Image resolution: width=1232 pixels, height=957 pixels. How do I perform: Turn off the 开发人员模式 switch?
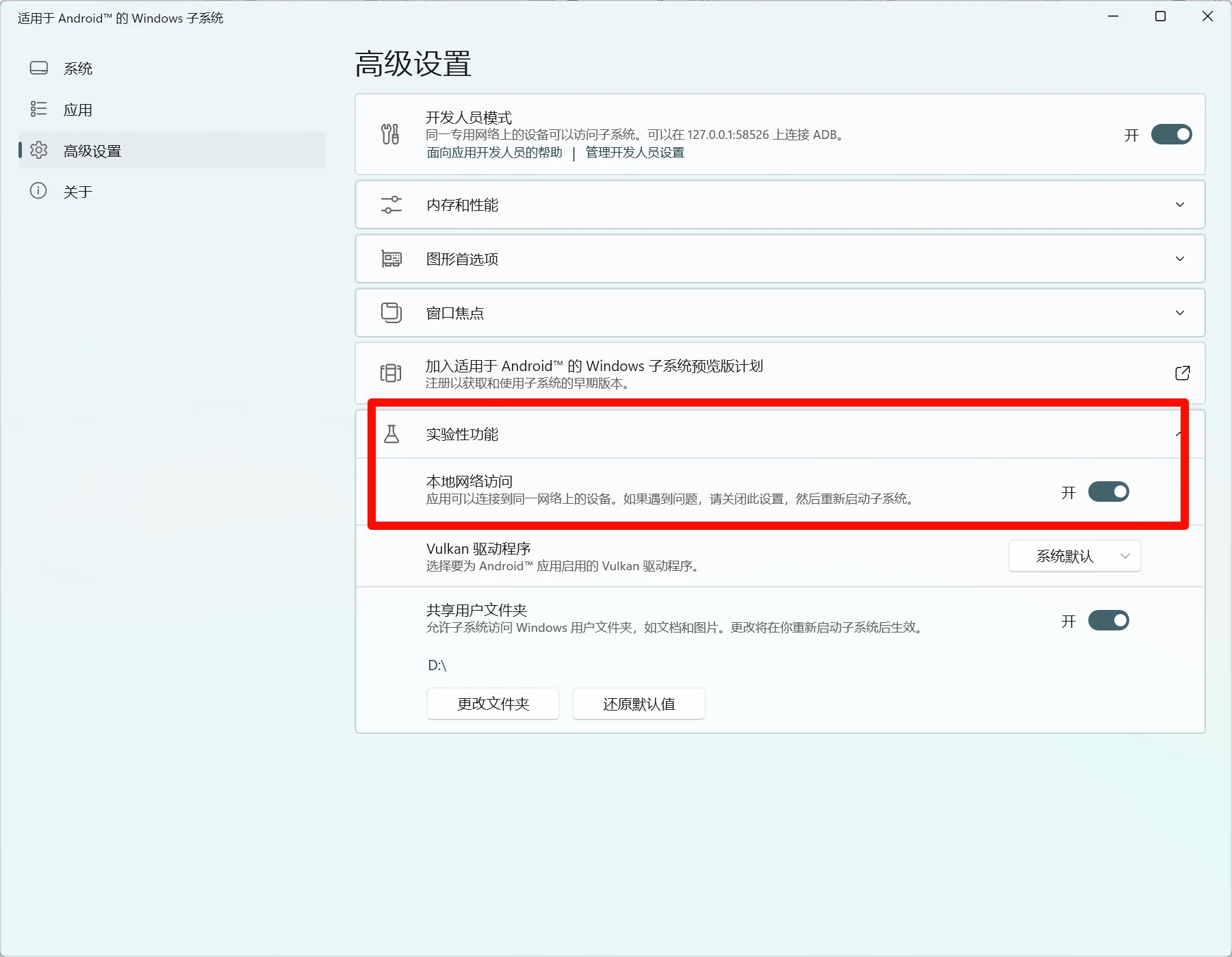tap(1171, 134)
